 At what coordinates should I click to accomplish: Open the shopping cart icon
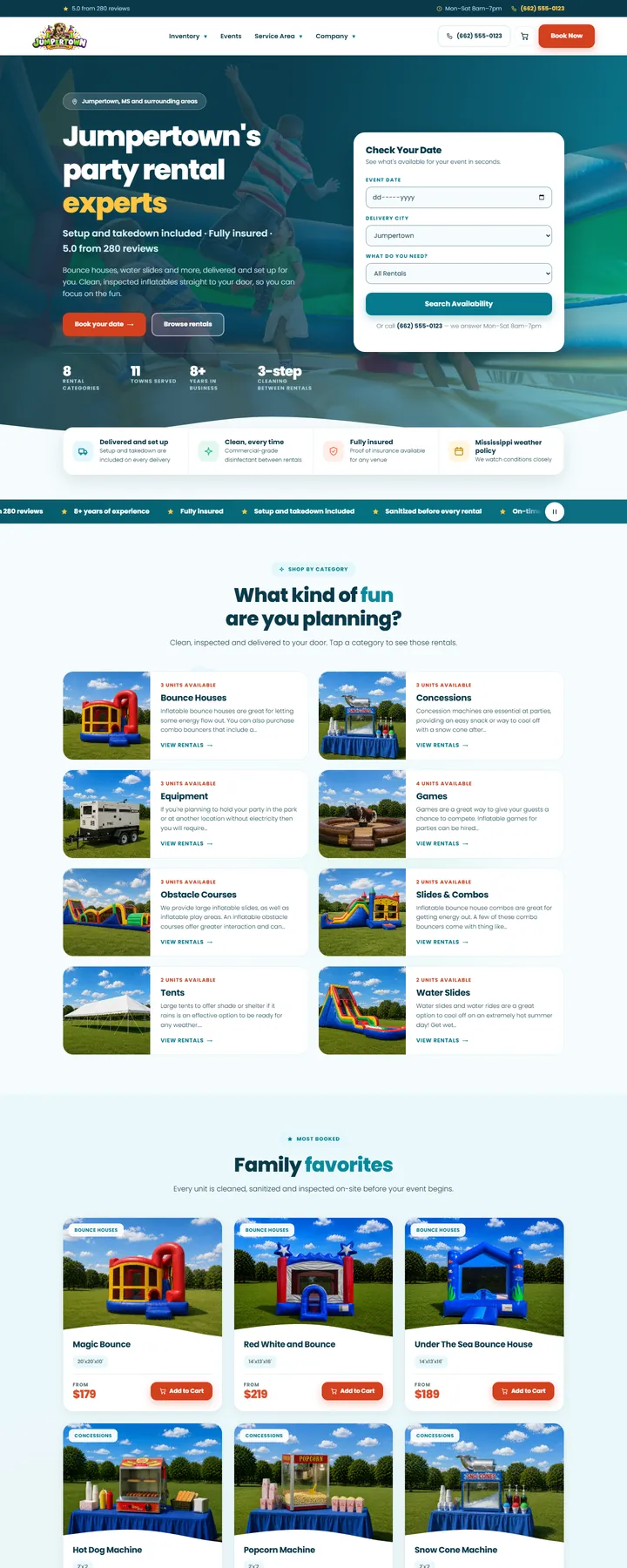[524, 37]
